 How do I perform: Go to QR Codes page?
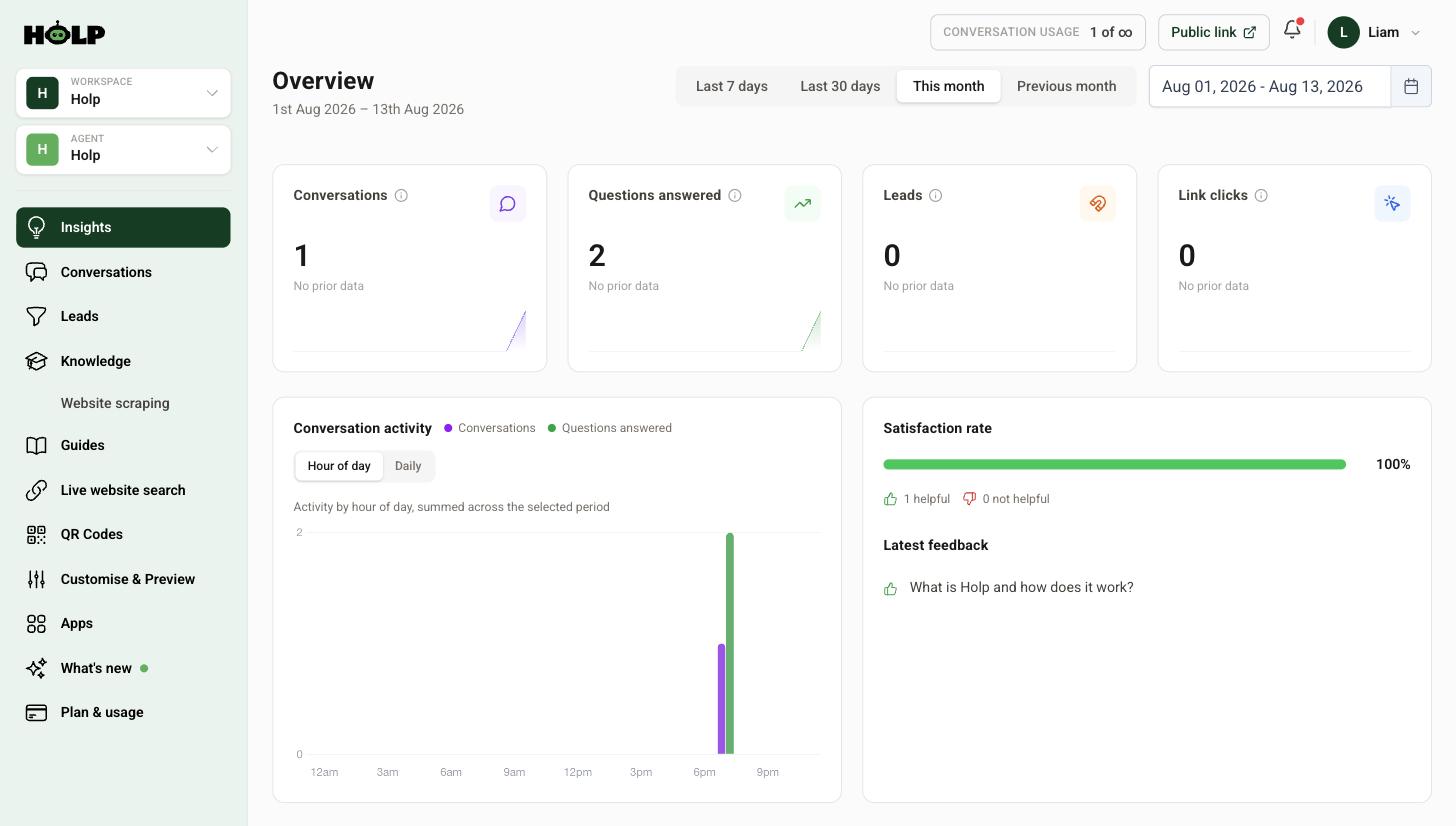pyautogui.click(x=123, y=534)
